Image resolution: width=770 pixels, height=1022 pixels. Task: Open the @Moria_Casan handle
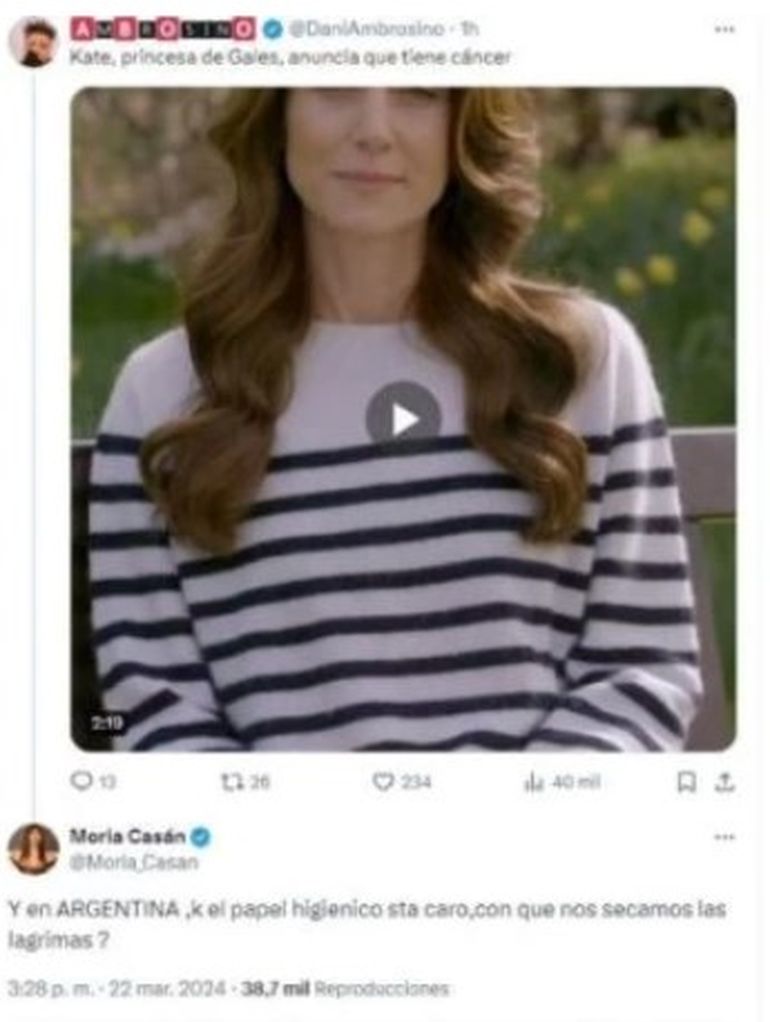point(133,862)
